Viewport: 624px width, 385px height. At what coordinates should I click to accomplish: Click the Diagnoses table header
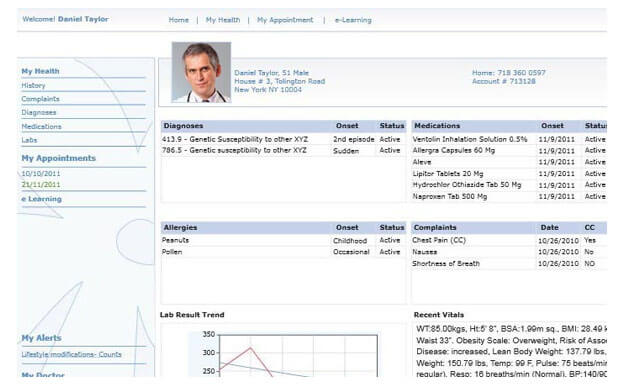tap(183, 126)
